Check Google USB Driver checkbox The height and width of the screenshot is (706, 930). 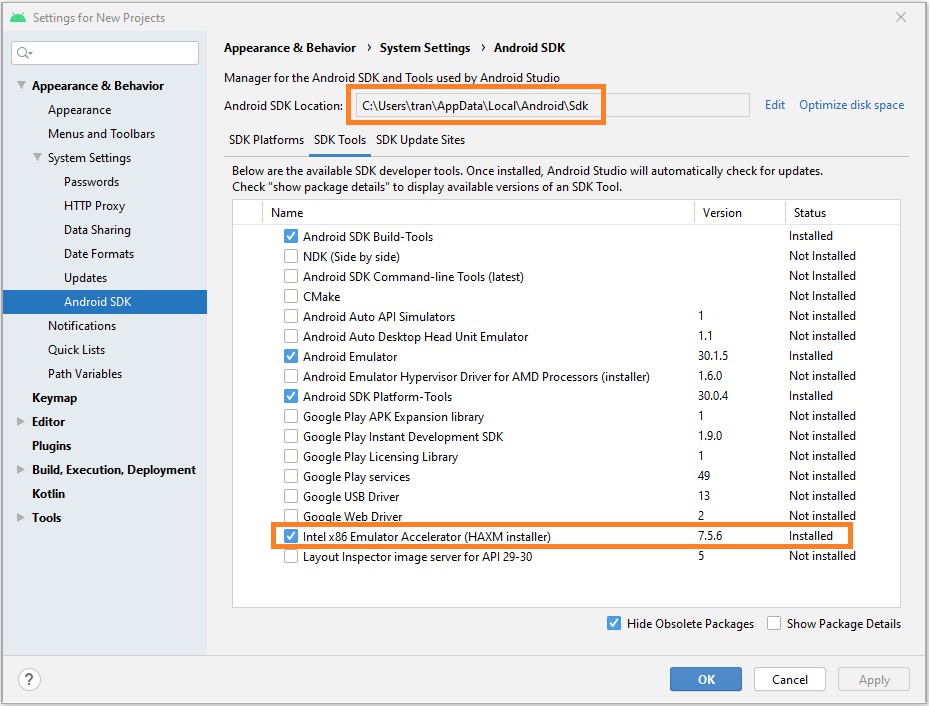291,497
